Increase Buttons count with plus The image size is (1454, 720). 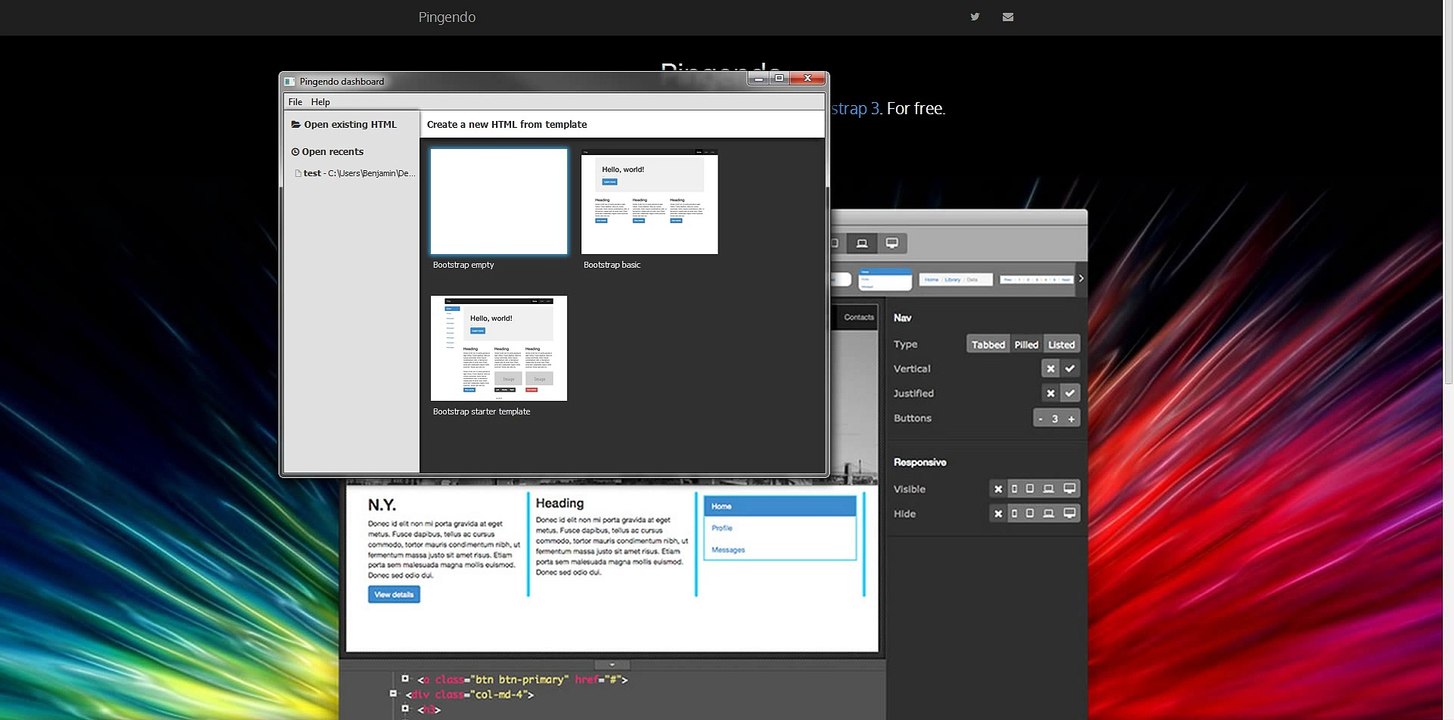(x=1072, y=419)
